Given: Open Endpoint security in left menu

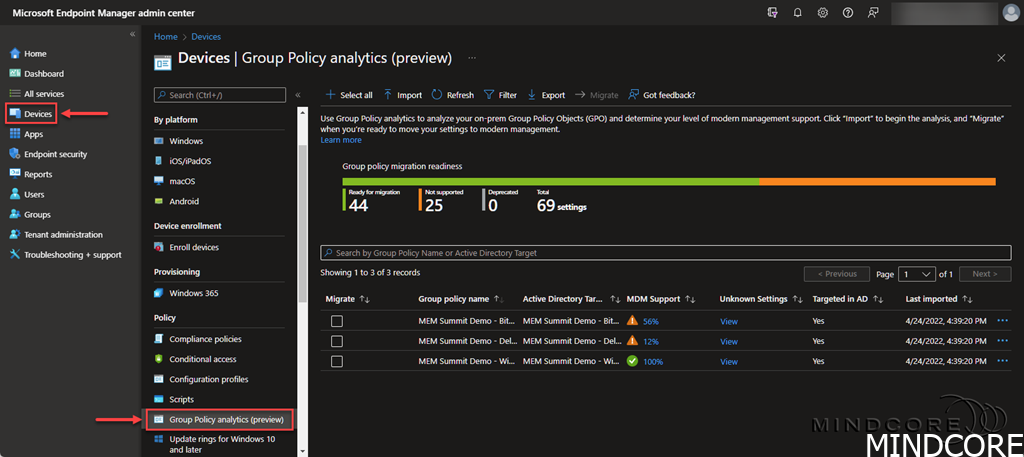Looking at the screenshot, I should pos(55,154).
